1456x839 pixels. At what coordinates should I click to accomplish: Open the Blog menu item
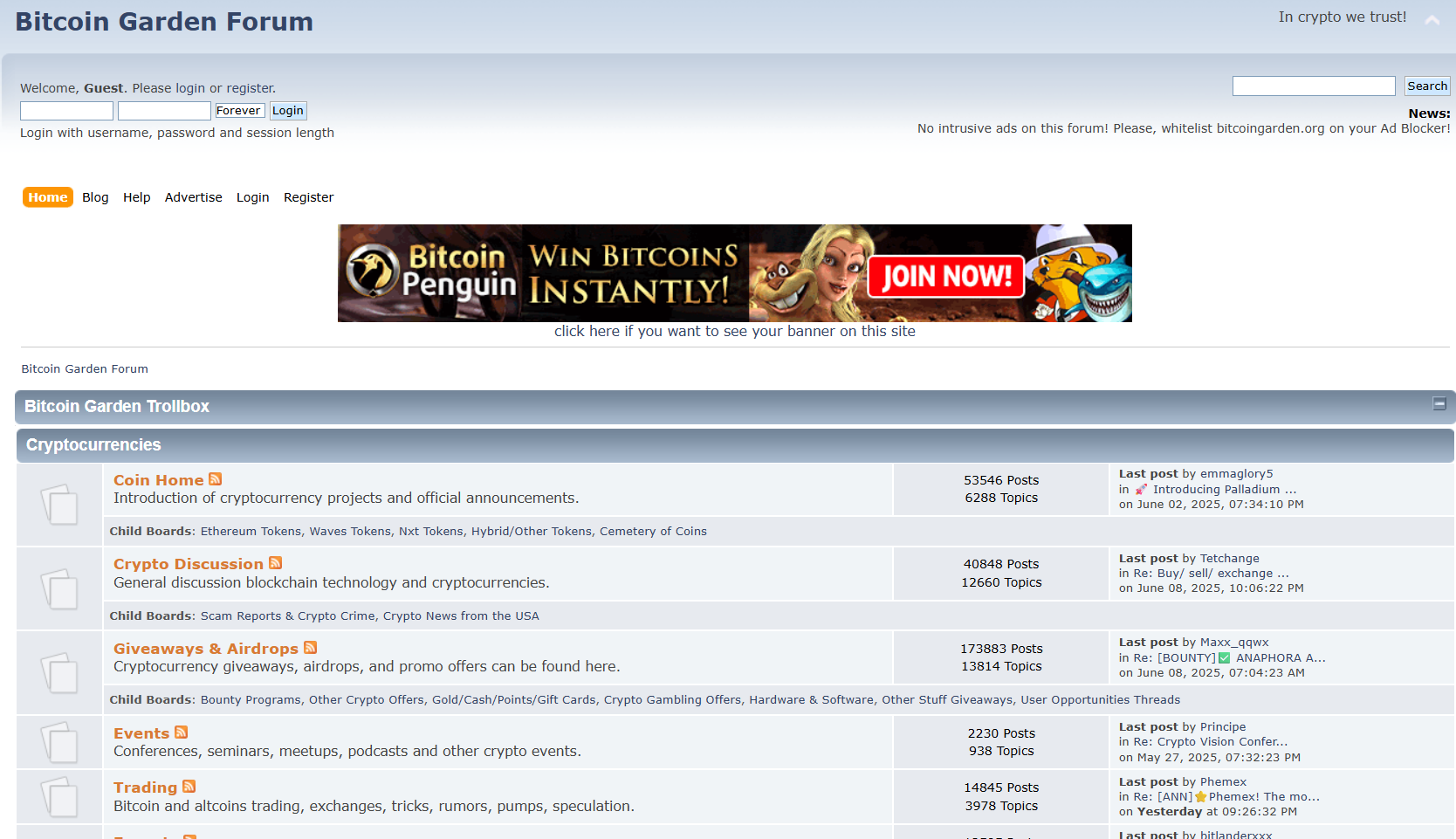click(x=95, y=197)
